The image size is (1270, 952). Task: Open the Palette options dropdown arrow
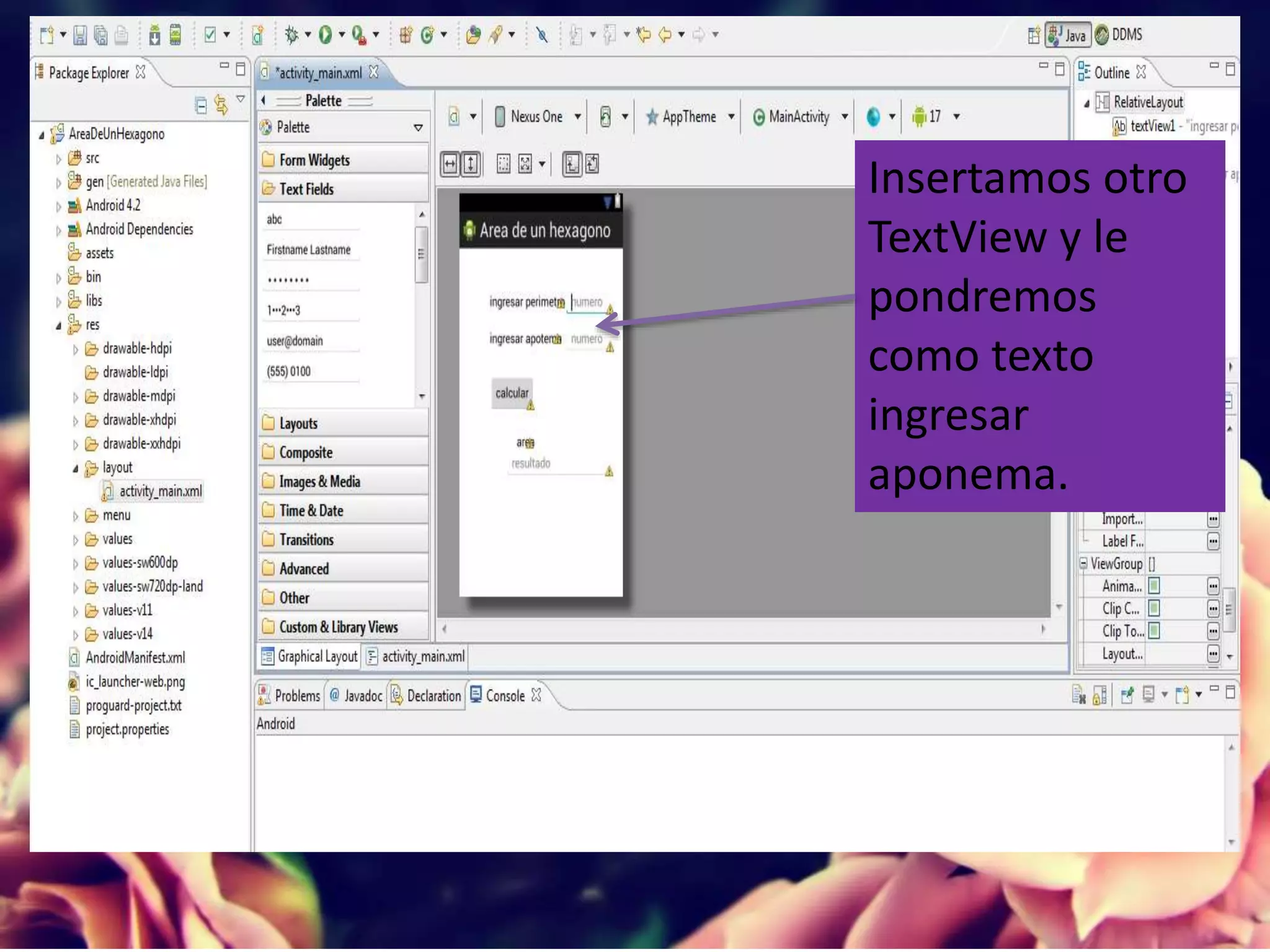tap(419, 128)
